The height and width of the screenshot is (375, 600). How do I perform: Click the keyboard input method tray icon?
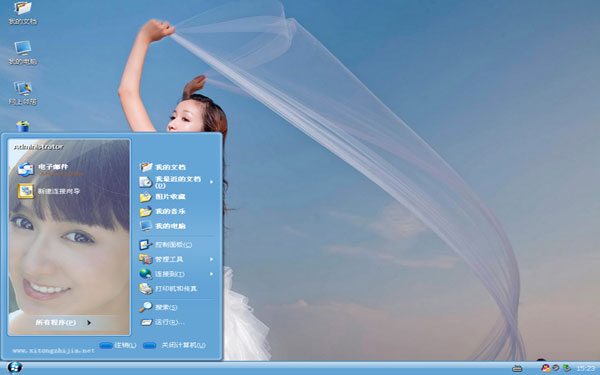pos(517,368)
